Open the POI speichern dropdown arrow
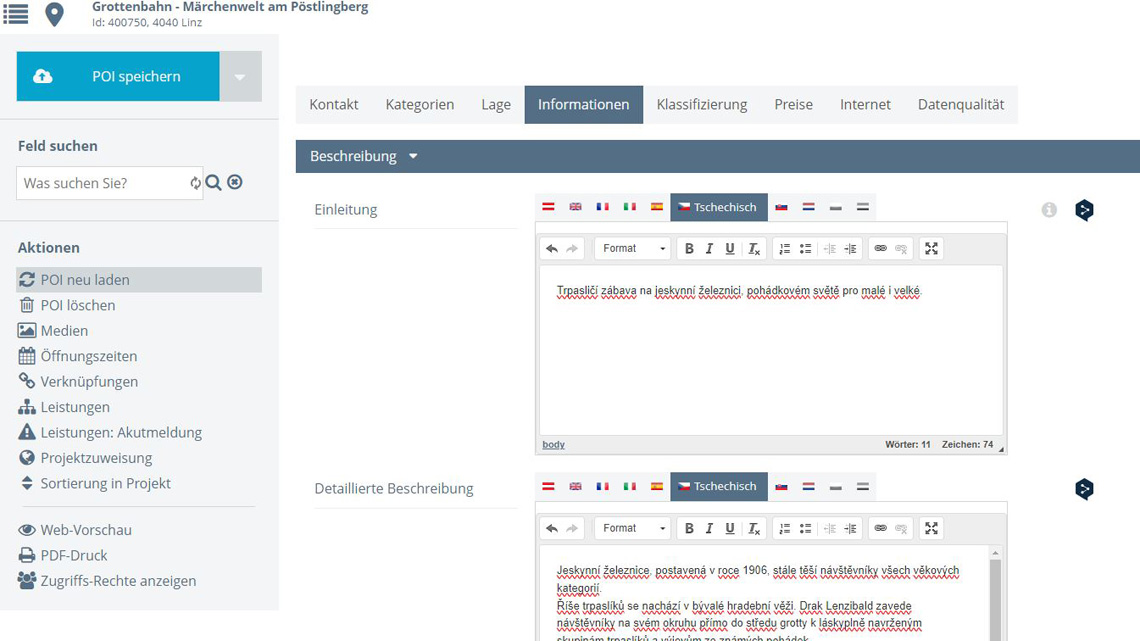Screen dimensions: 1140x641 [x=240, y=76]
